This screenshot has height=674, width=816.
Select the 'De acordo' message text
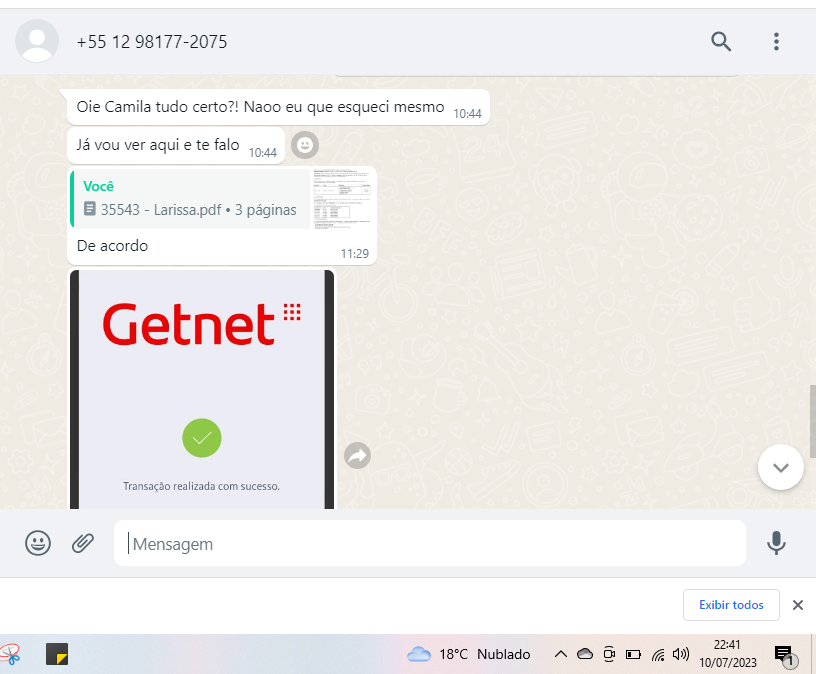(112, 246)
